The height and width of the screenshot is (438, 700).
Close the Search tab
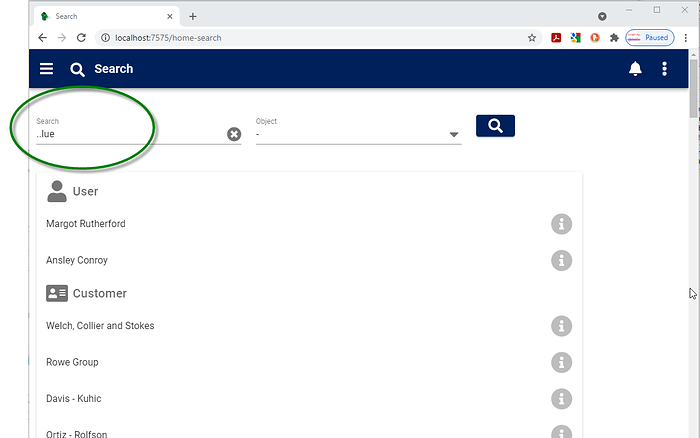[170, 17]
